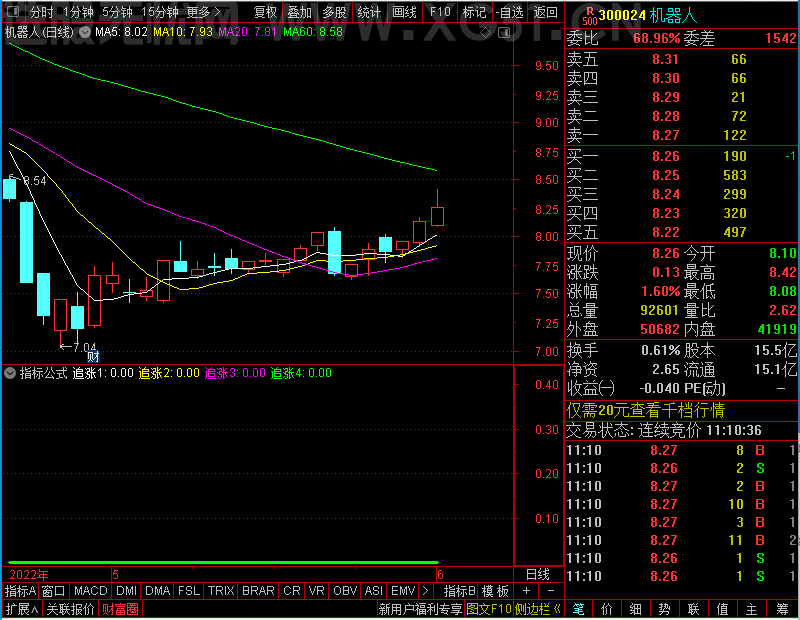This screenshot has width=800, height=620.
Task: Select the 5分钟 chart period
Action: 117,12
